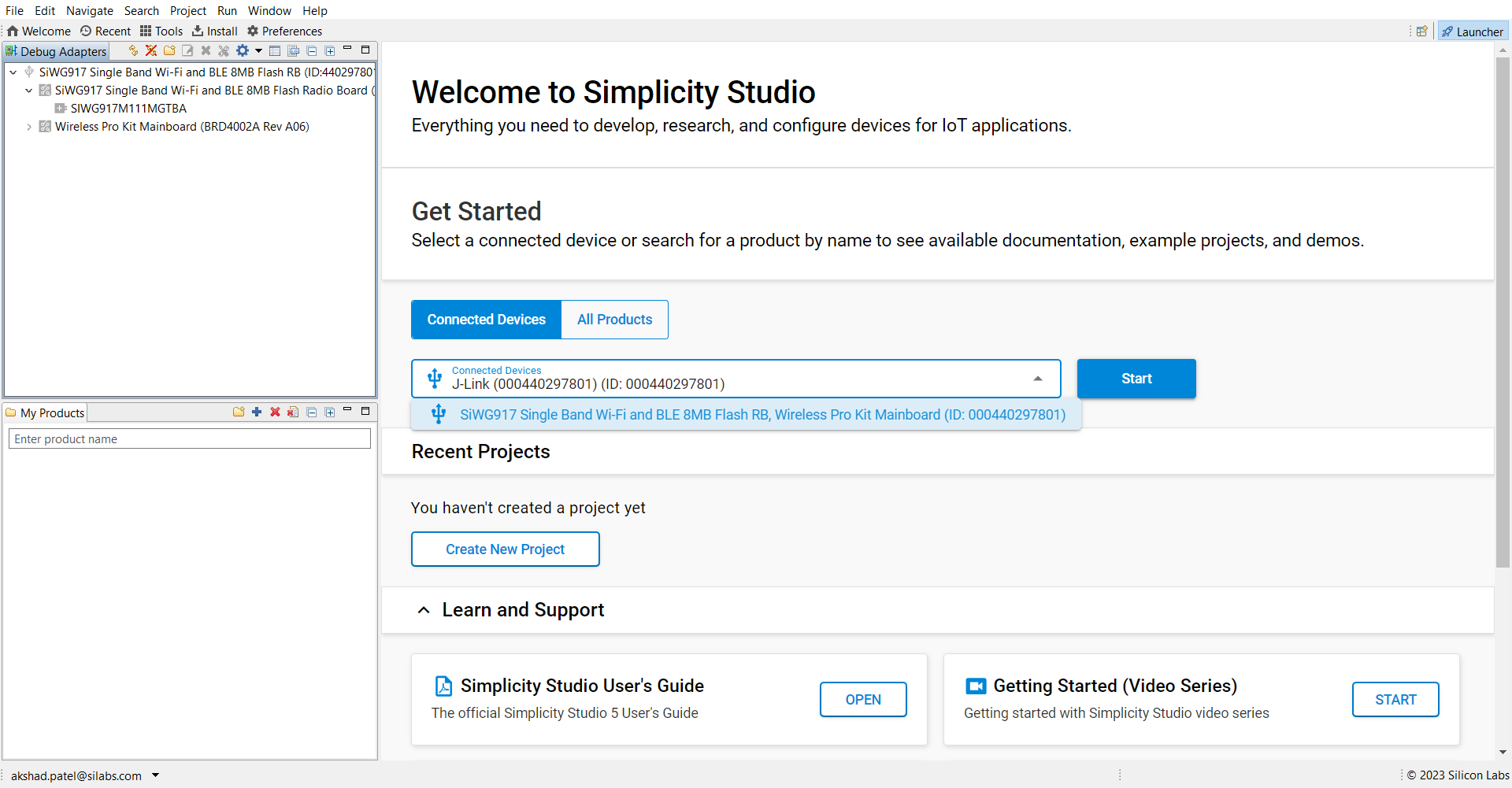Viewport: 1512px width, 788px height.
Task: Click the blue plus add product icon
Action: (x=257, y=412)
